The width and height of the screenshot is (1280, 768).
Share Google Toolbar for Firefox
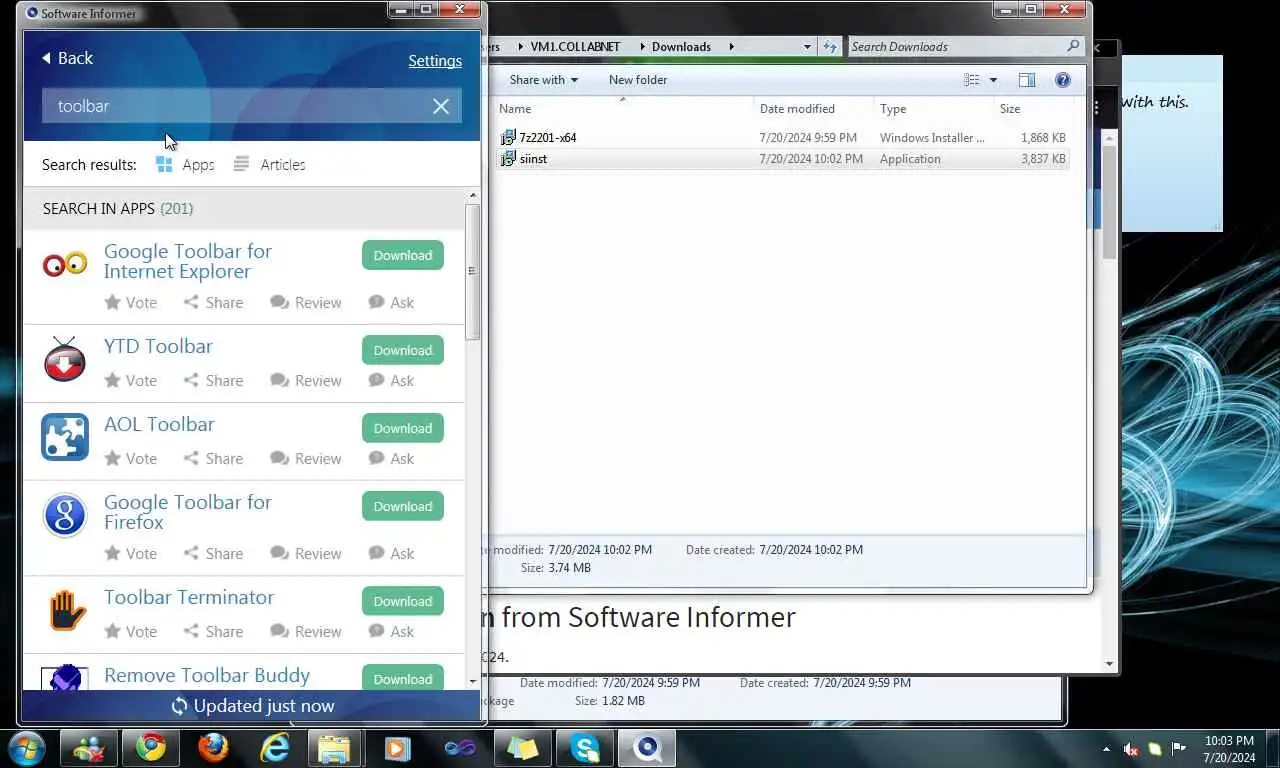point(213,553)
